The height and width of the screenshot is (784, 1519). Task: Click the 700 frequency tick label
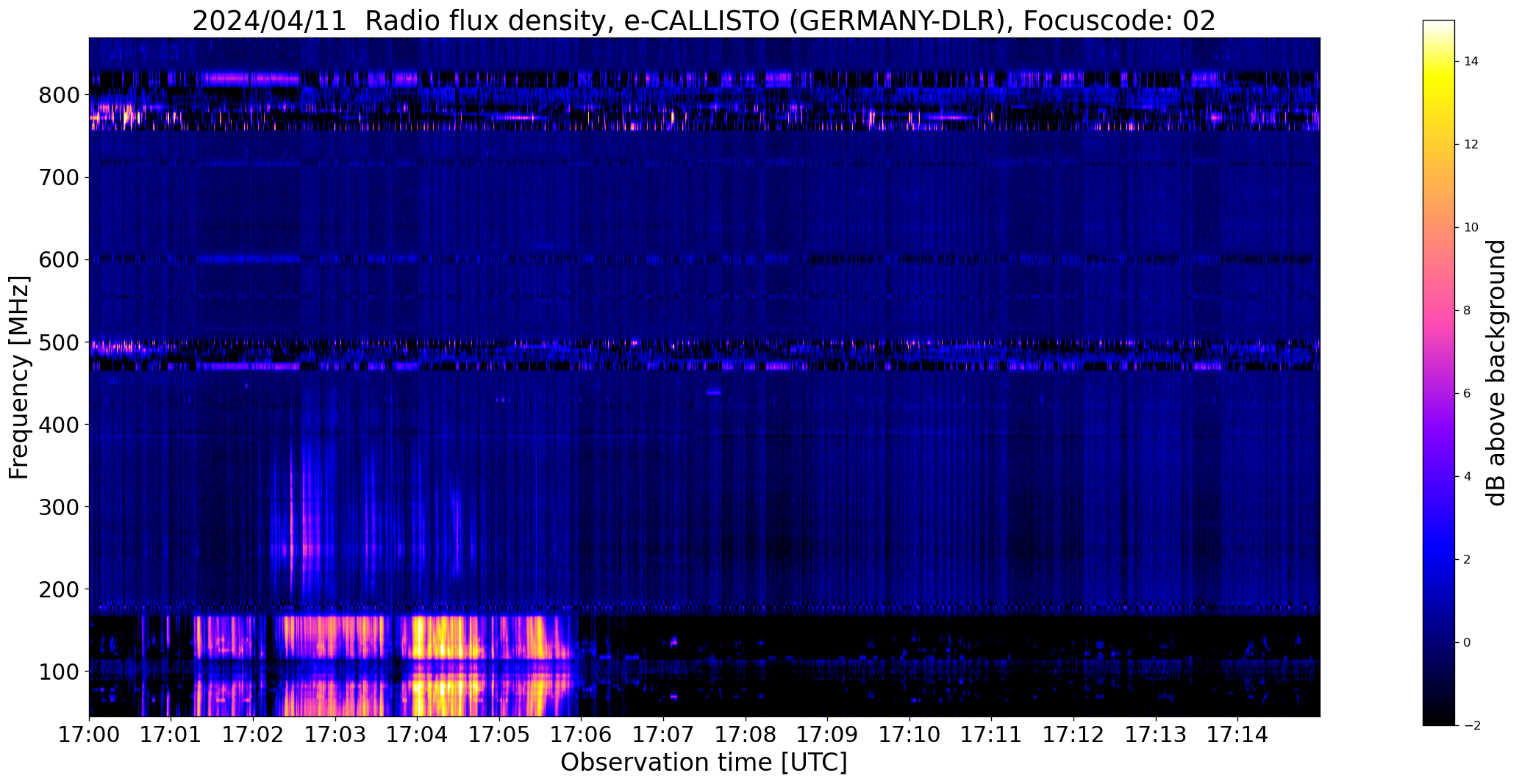coord(60,178)
